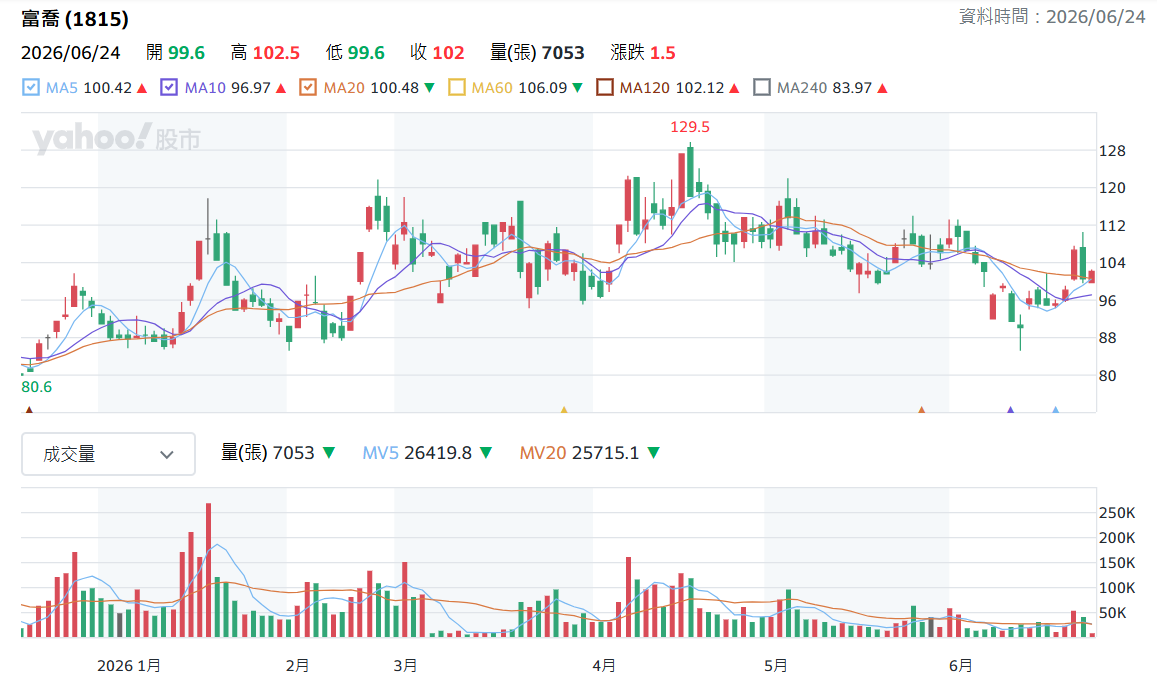Click the MA5 value 100.42
Image resolution: width=1157 pixels, height=681 pixels.
108,88
